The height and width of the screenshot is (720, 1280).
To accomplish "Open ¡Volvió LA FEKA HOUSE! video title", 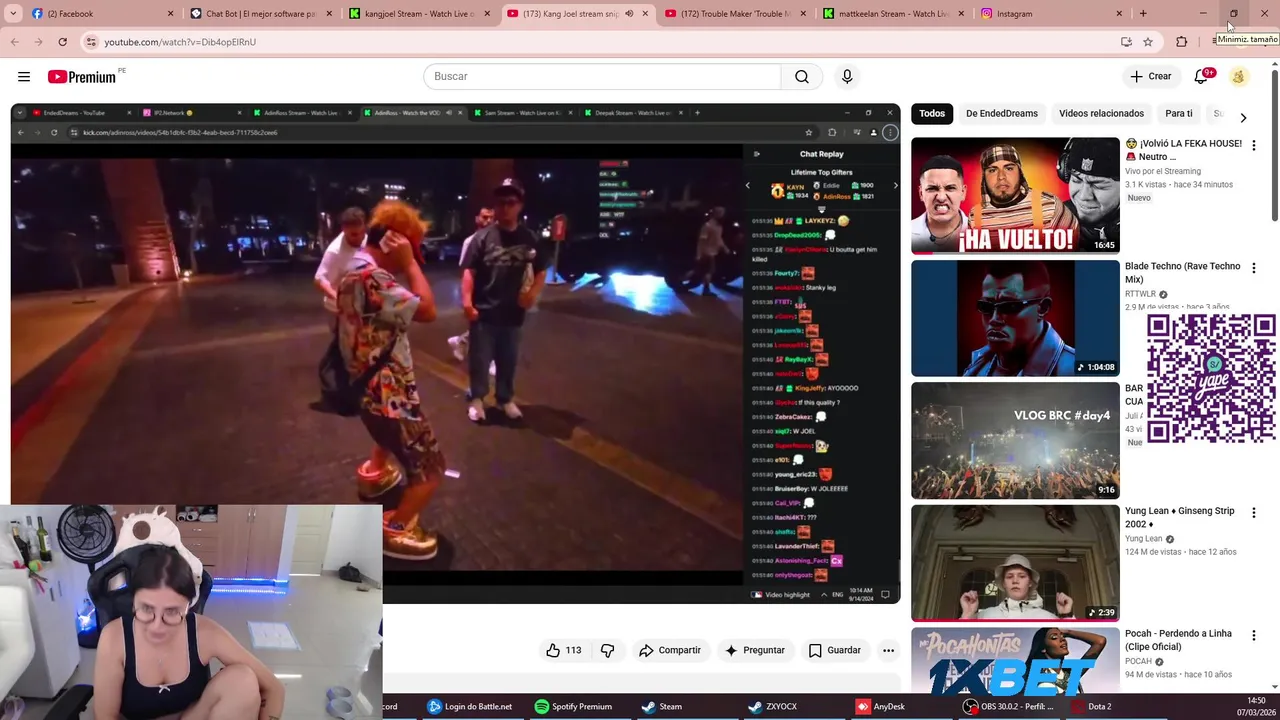I will point(1184,150).
